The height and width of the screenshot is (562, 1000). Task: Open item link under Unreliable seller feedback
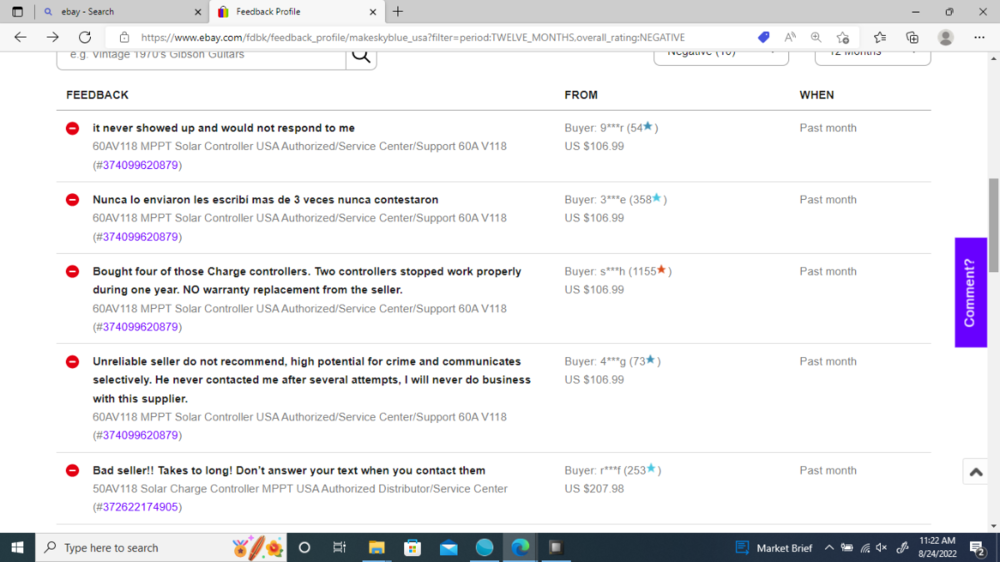coord(140,435)
